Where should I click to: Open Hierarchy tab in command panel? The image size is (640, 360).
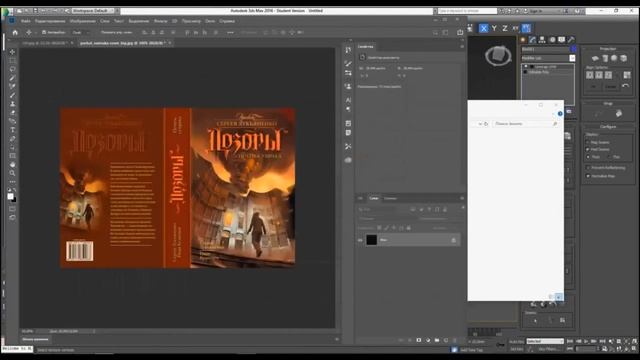tap(542, 40)
